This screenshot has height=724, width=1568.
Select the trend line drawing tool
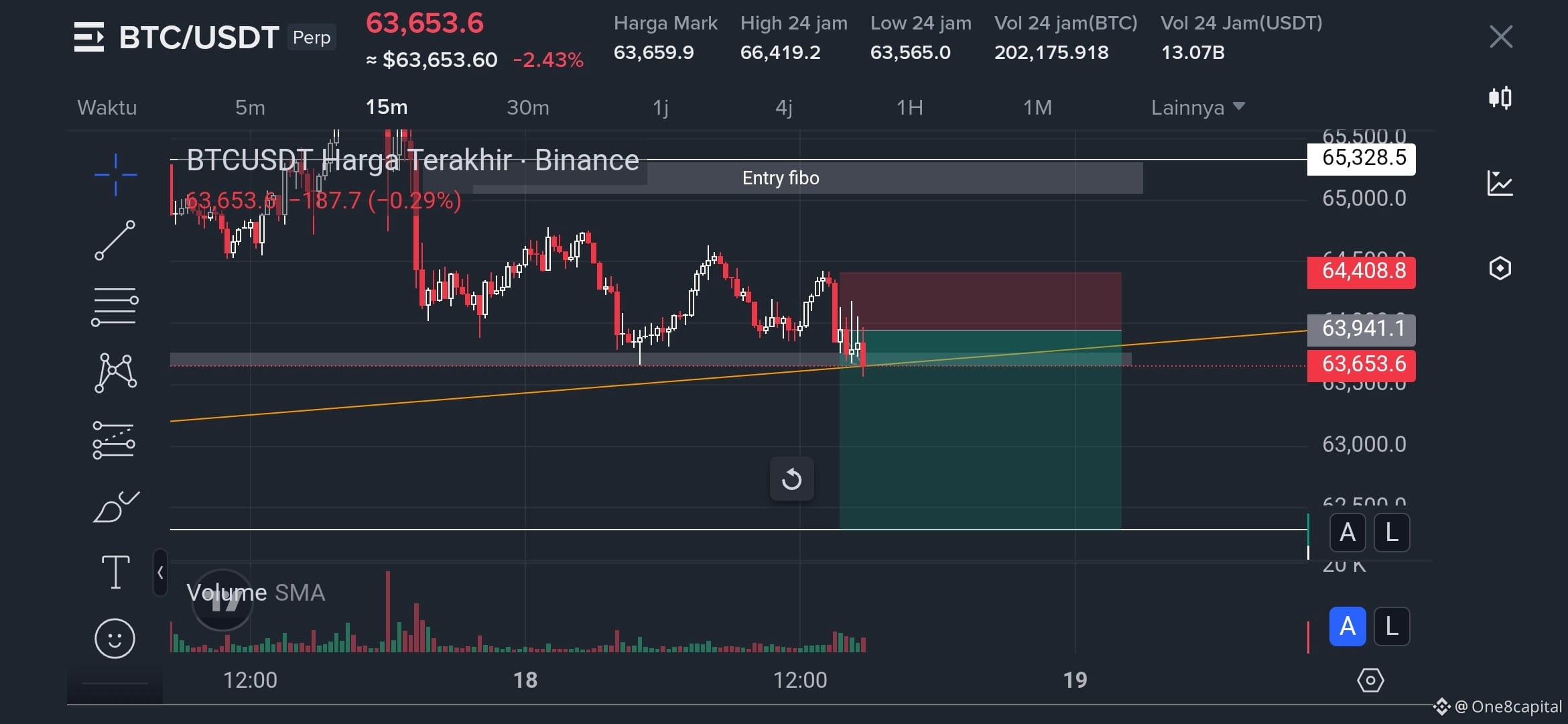[x=115, y=240]
